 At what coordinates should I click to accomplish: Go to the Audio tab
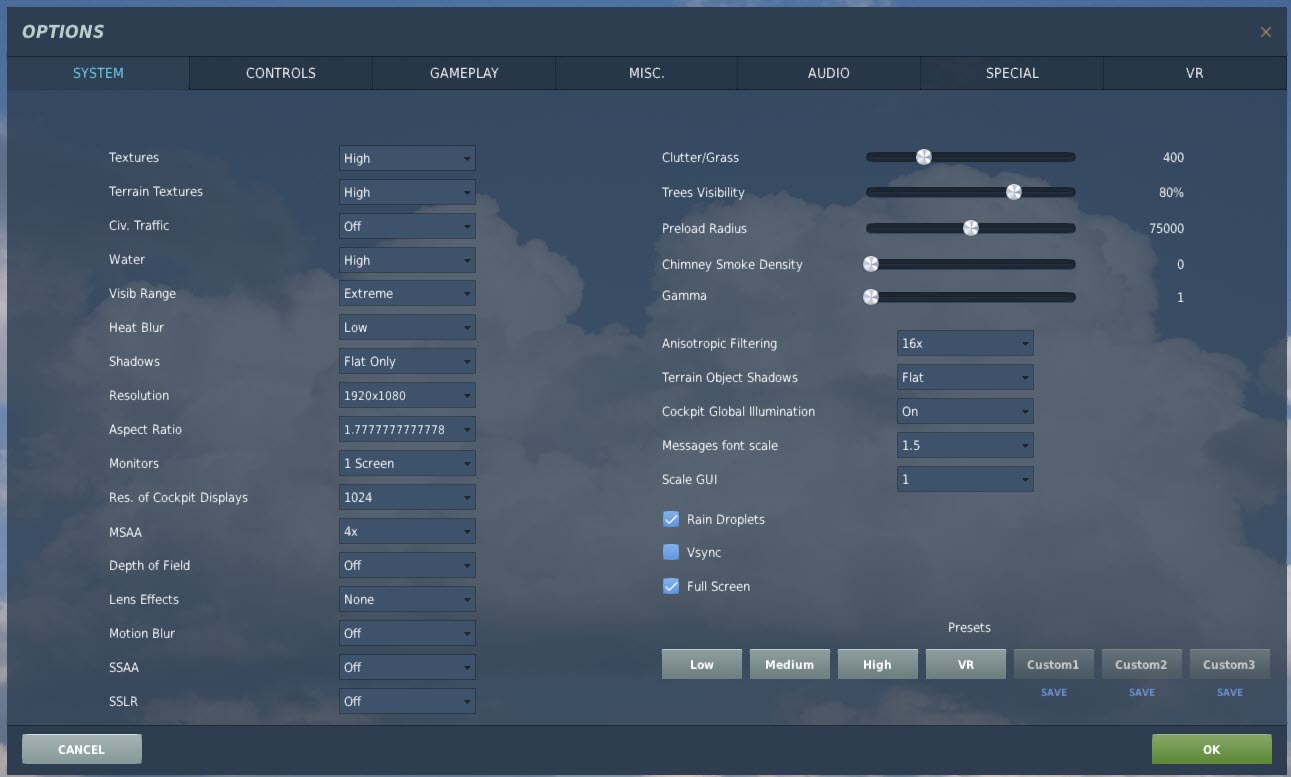(829, 73)
